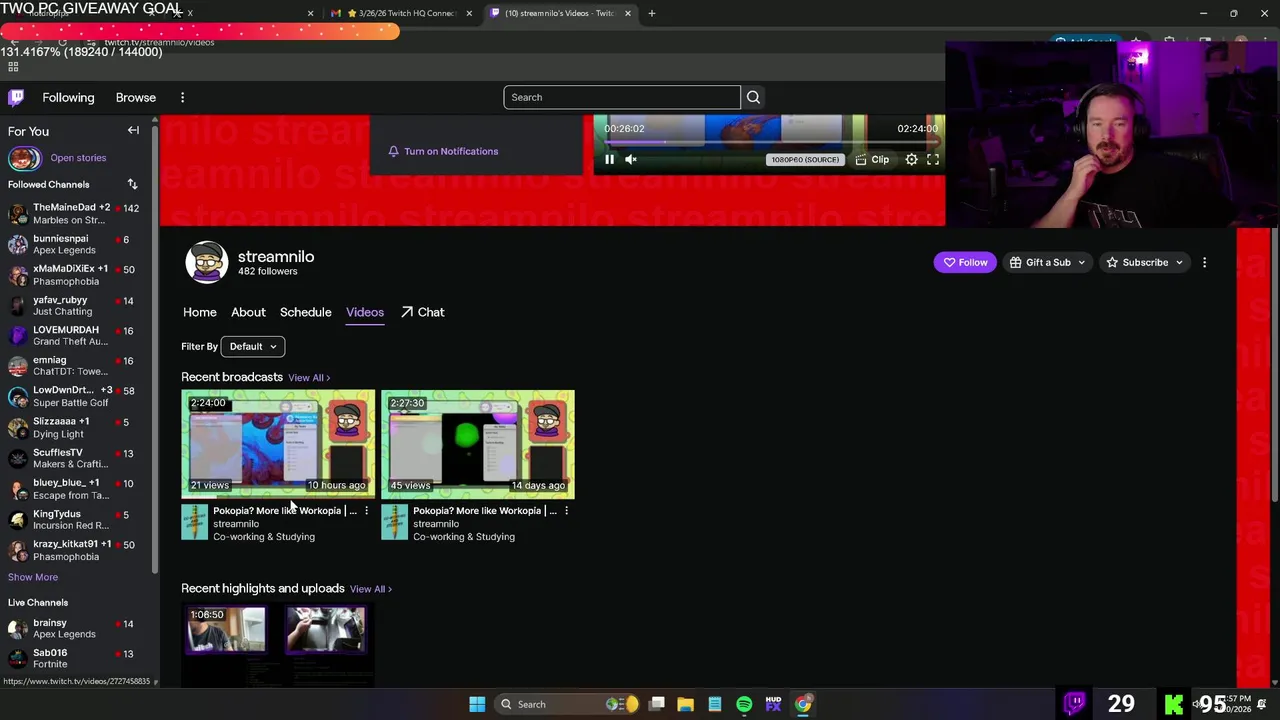Expand the Subscribe dropdown arrow
This screenshot has width=1280, height=720.
tap(1179, 262)
